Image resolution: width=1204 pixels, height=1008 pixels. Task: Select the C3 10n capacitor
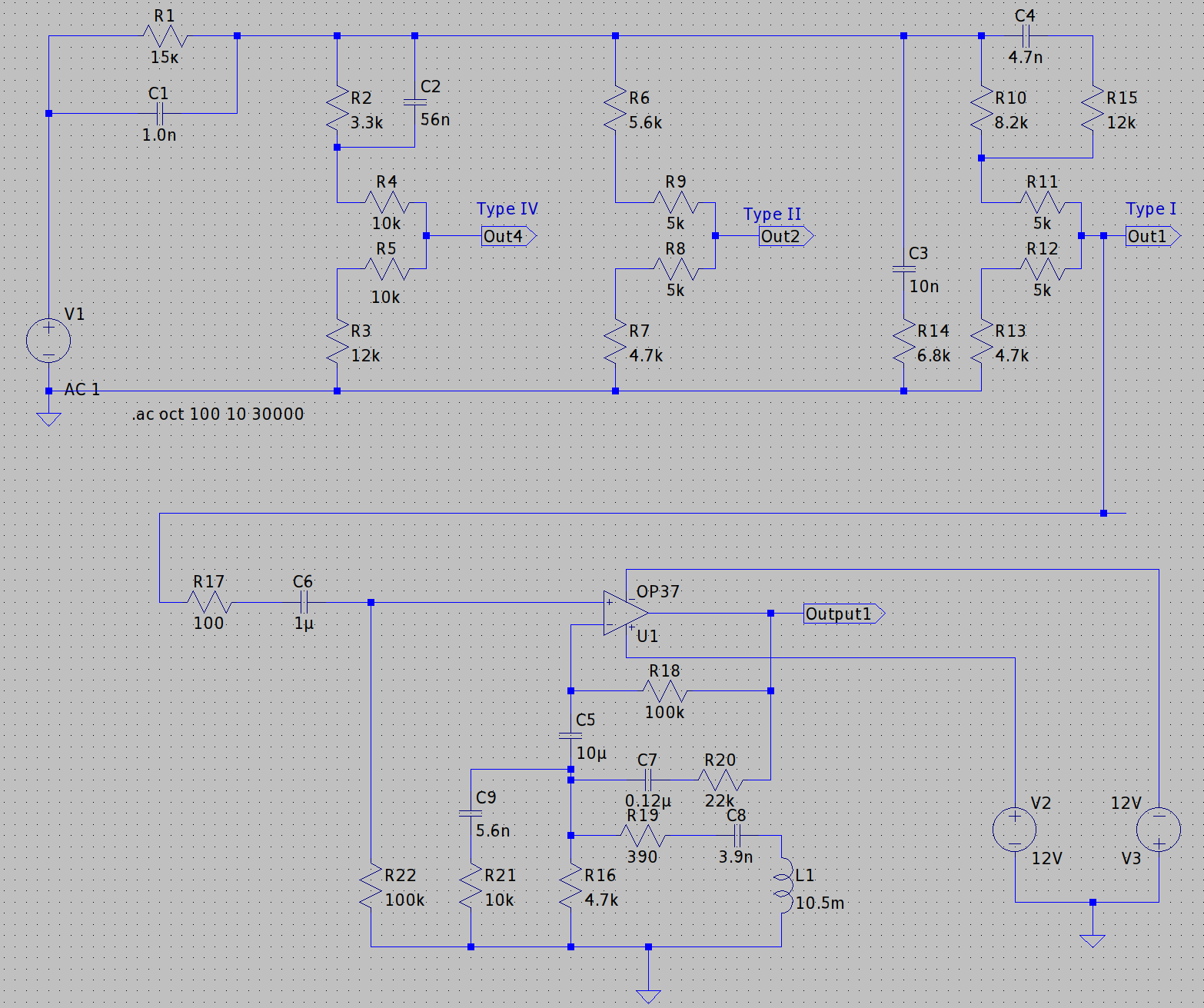coord(903,269)
